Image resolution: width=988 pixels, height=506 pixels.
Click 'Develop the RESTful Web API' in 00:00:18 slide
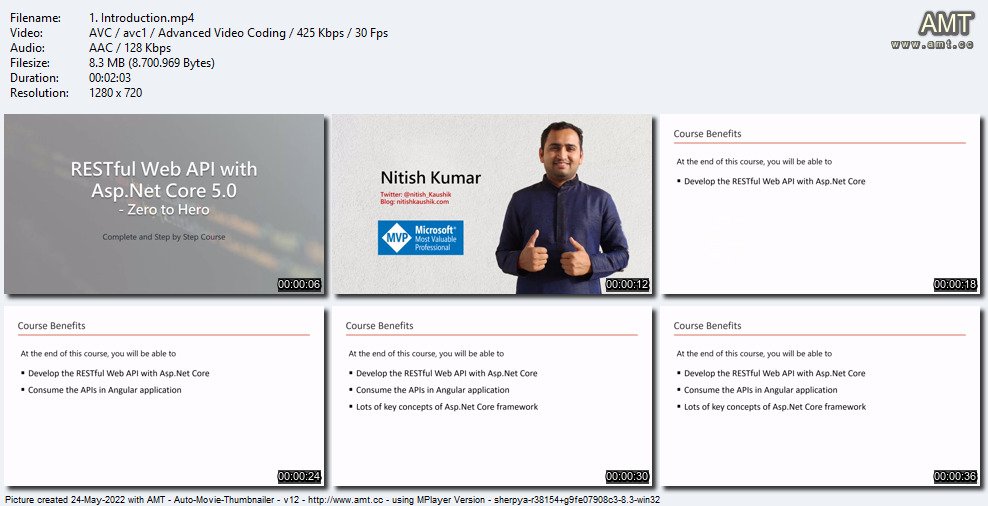pos(774,181)
